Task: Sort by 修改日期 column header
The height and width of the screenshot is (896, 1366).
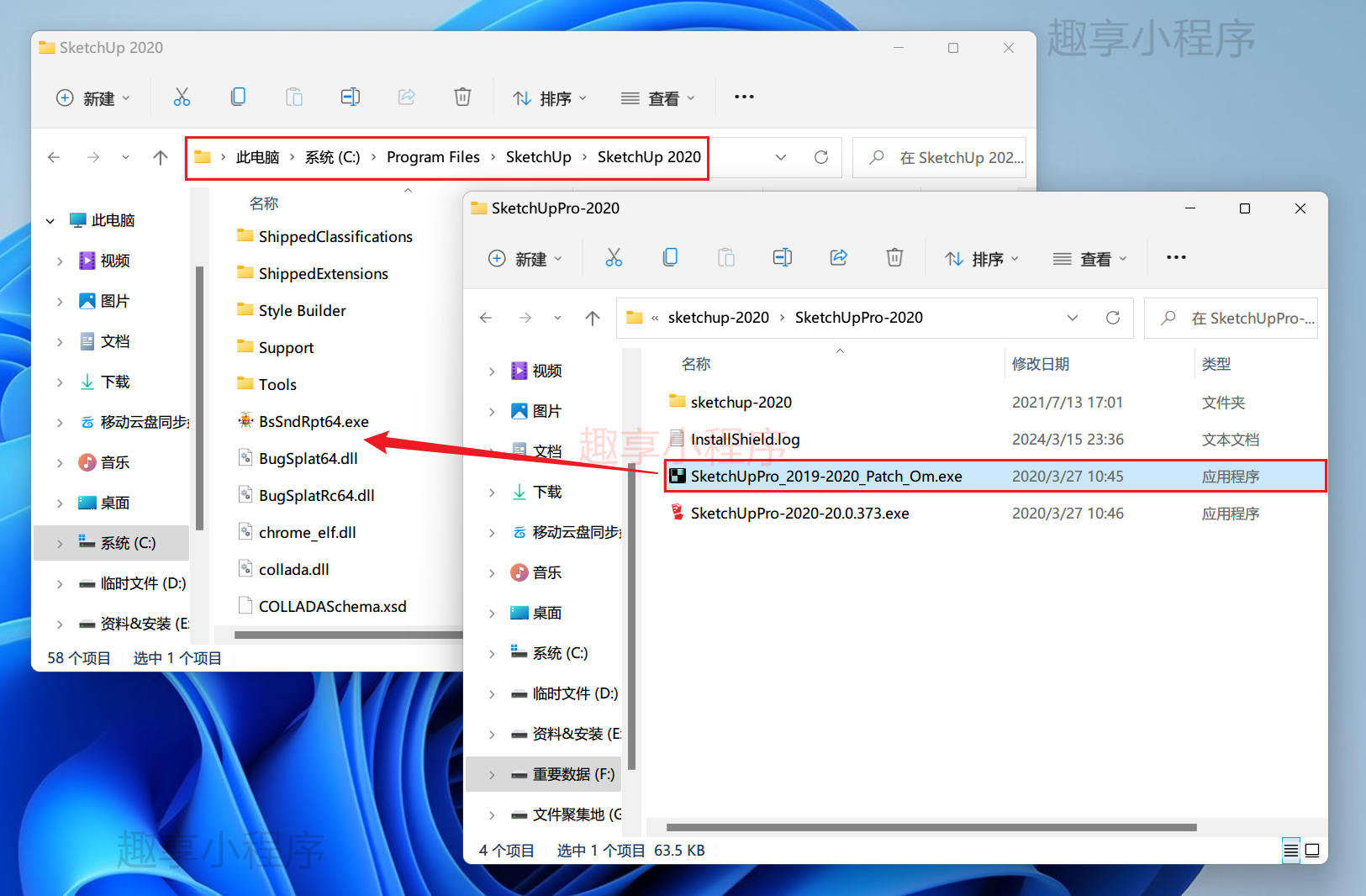Action: tap(1041, 364)
